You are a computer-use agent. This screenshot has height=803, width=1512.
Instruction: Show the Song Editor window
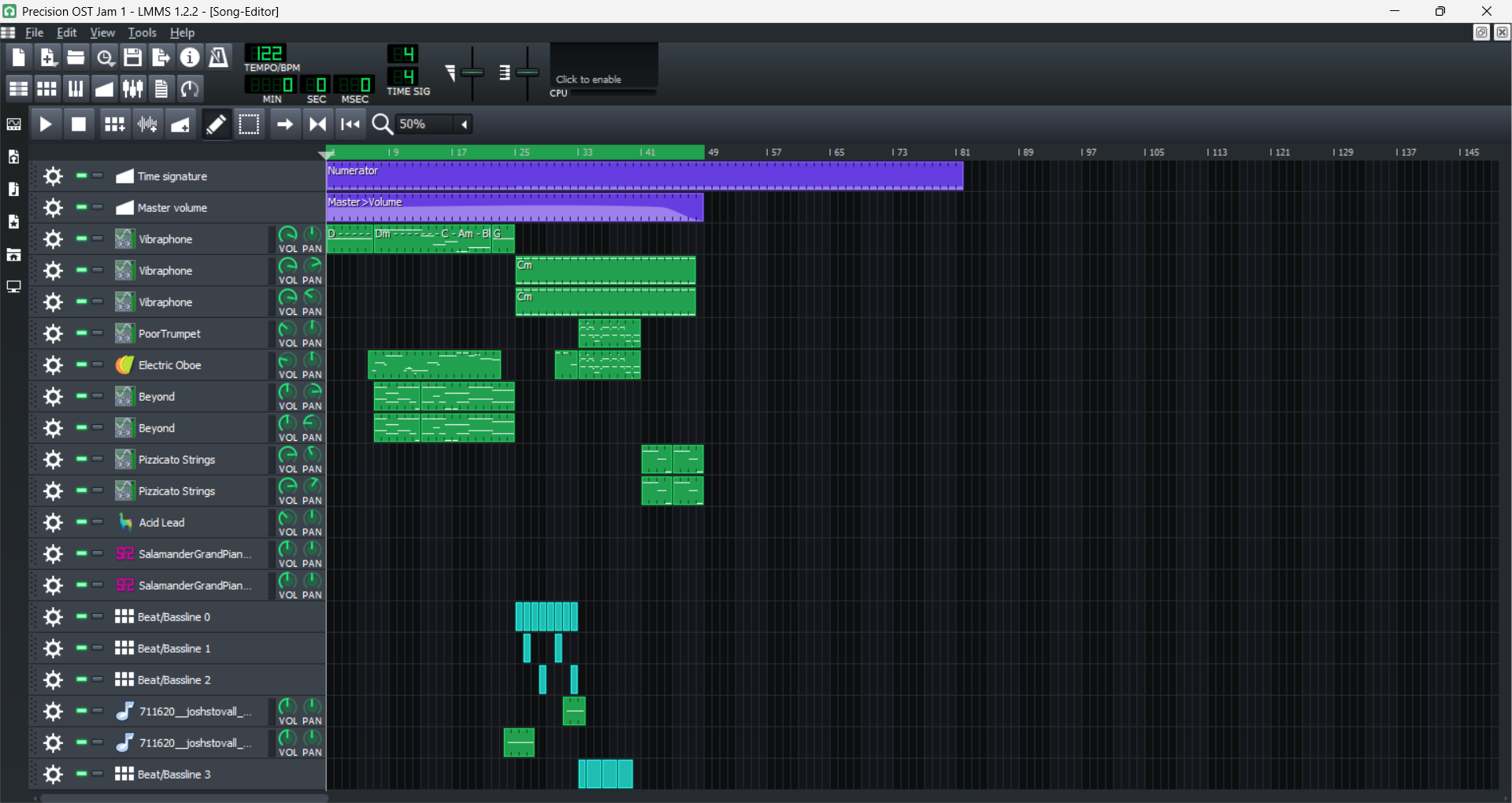tap(18, 88)
